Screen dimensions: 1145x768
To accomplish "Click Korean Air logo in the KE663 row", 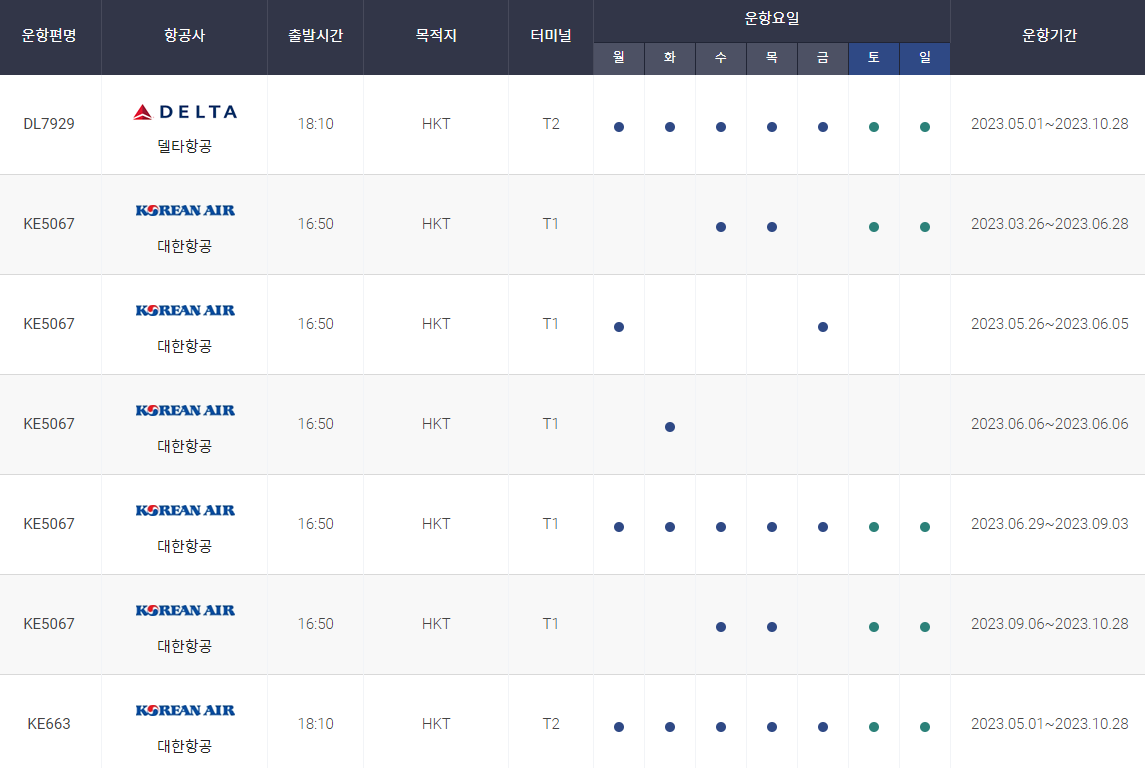I will click(185, 710).
